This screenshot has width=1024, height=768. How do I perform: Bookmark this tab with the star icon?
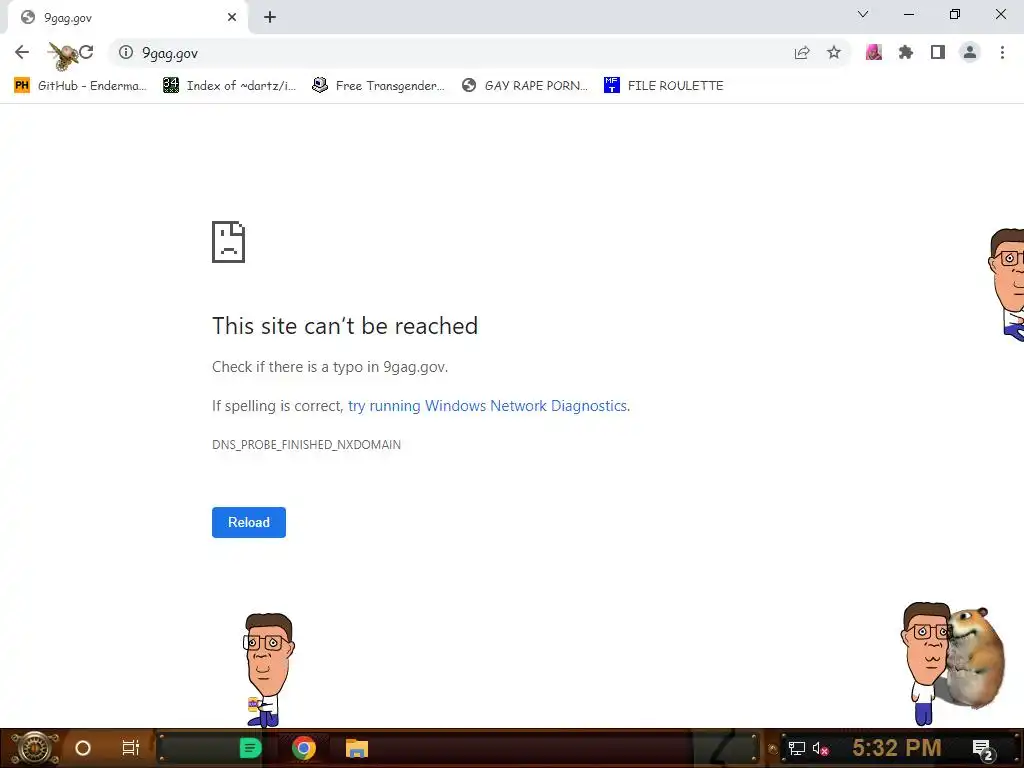[834, 52]
